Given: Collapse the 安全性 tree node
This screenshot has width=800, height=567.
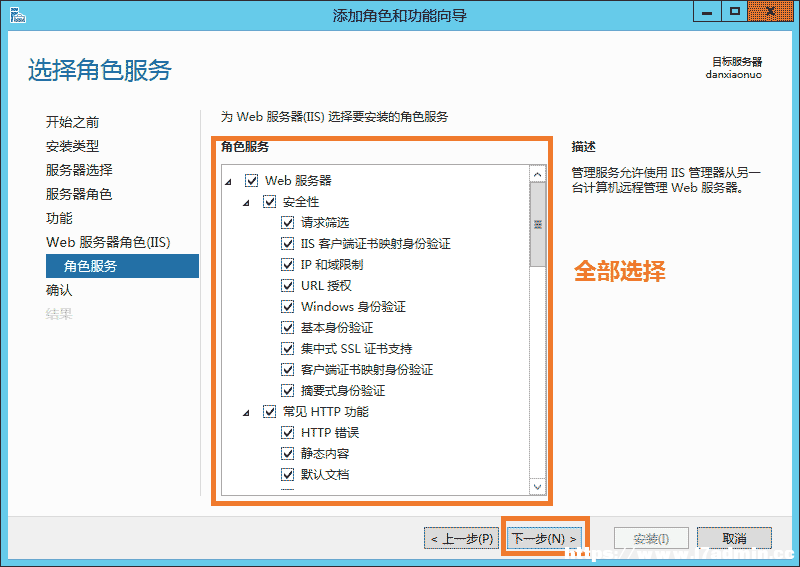Looking at the screenshot, I should (246, 203).
